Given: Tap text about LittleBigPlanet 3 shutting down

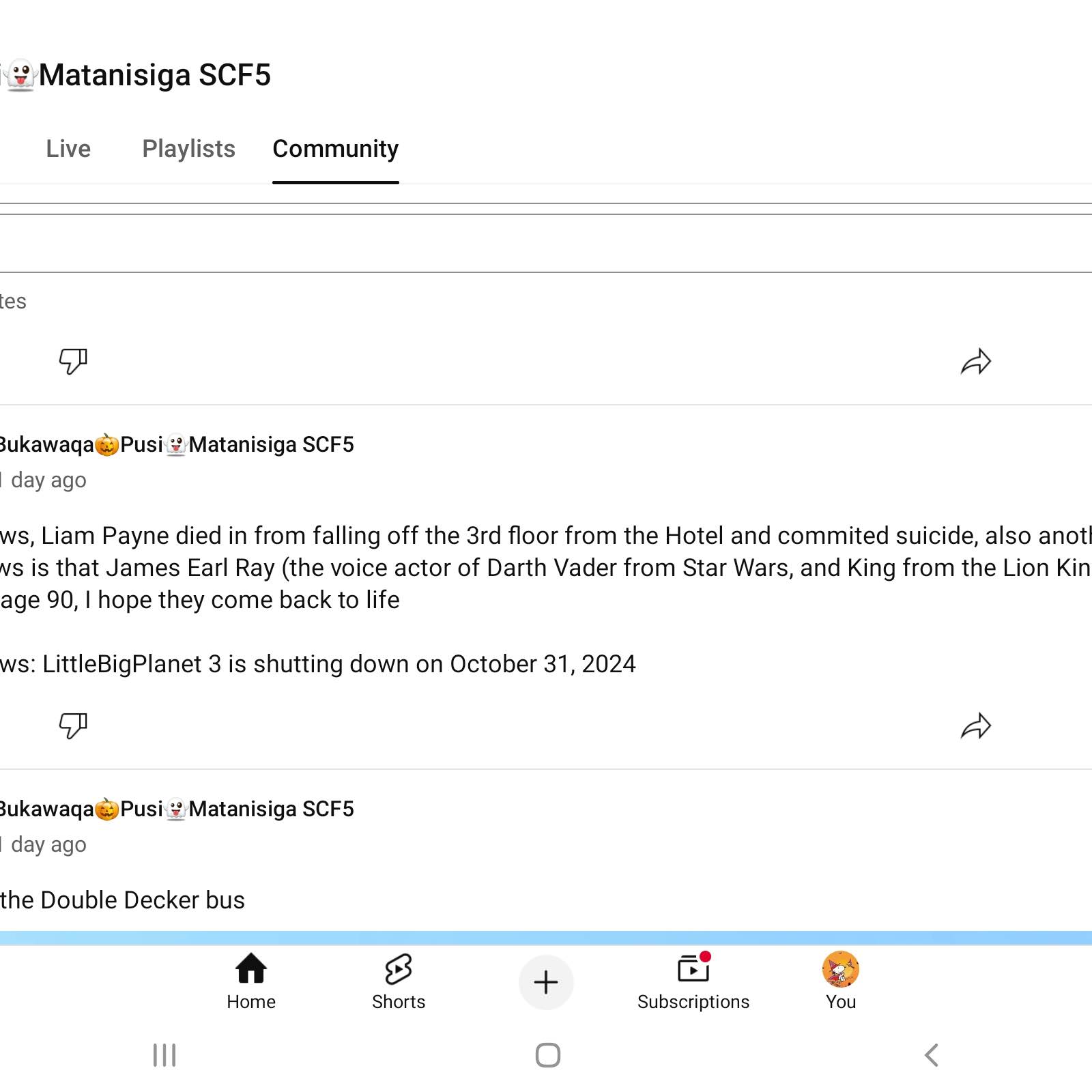Looking at the screenshot, I should tap(318, 663).
